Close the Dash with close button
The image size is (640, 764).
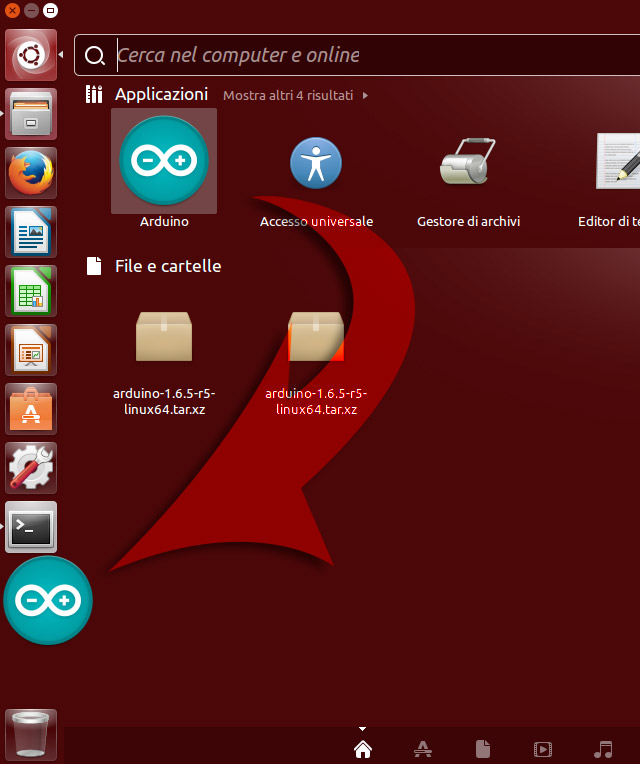pos(12,10)
